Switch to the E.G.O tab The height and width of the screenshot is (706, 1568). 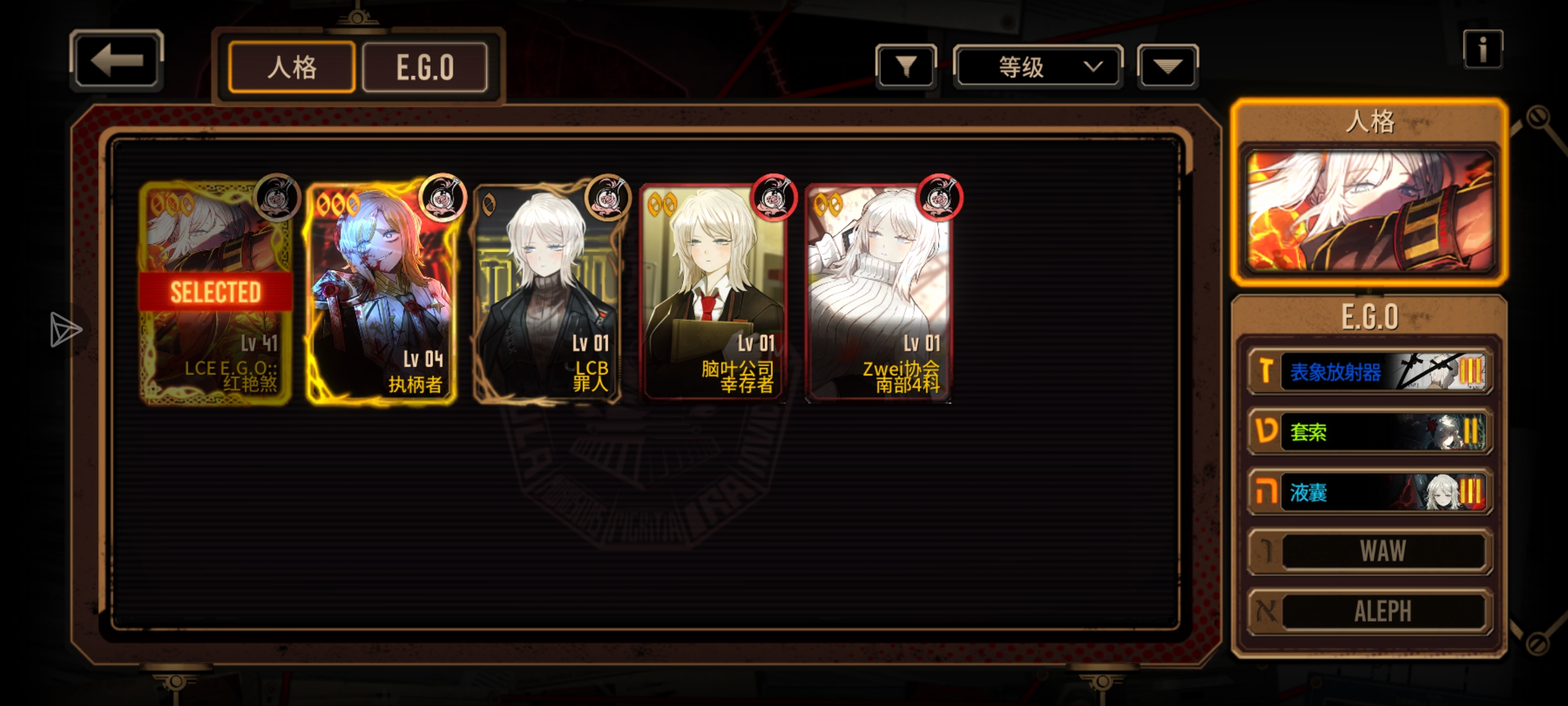click(425, 67)
